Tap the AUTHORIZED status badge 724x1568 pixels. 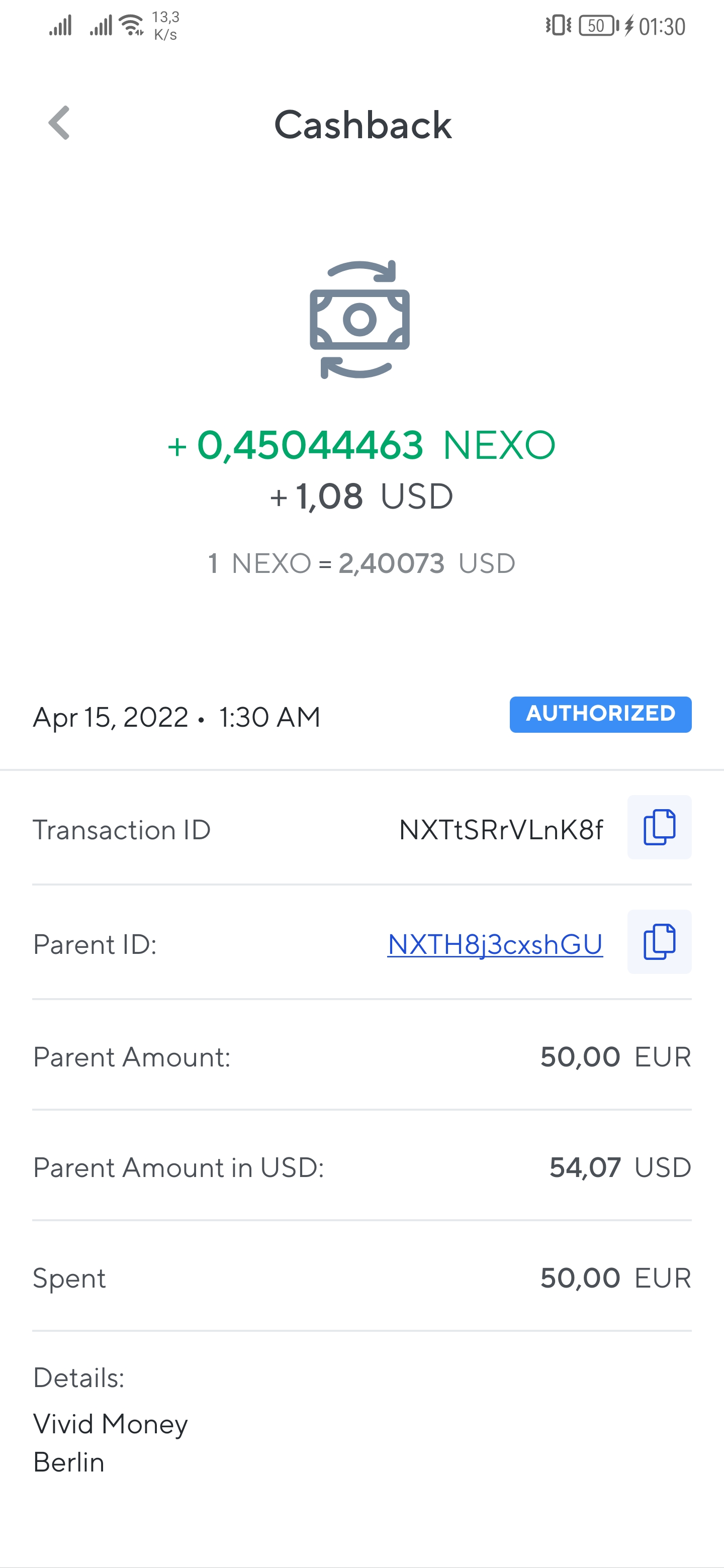tap(600, 714)
